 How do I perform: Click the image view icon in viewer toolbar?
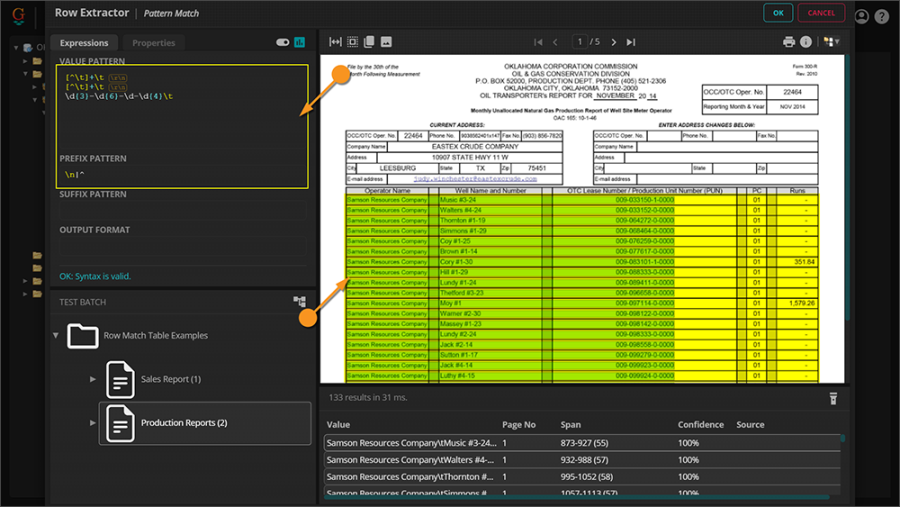click(x=386, y=42)
